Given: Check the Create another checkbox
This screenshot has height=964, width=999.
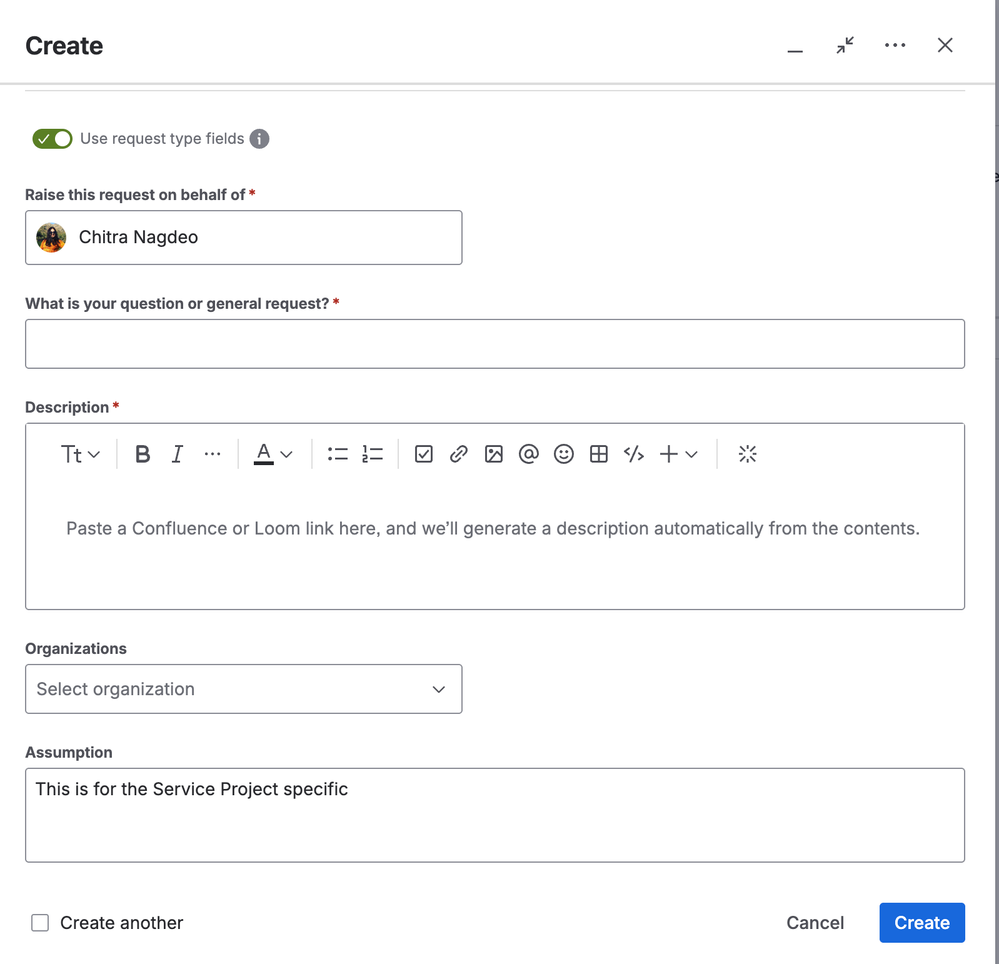Looking at the screenshot, I should coord(40,923).
